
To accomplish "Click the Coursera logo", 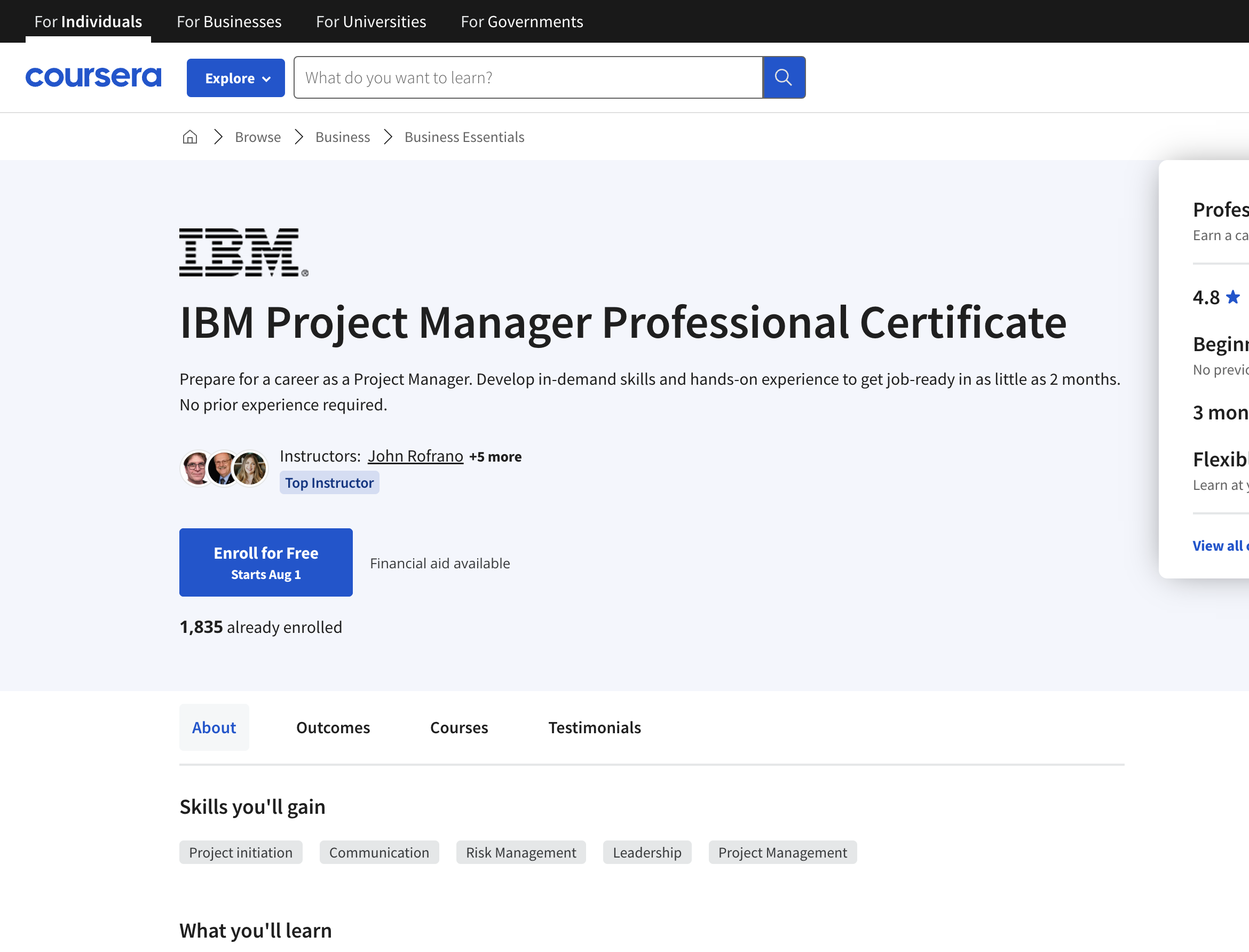I will coord(93,77).
